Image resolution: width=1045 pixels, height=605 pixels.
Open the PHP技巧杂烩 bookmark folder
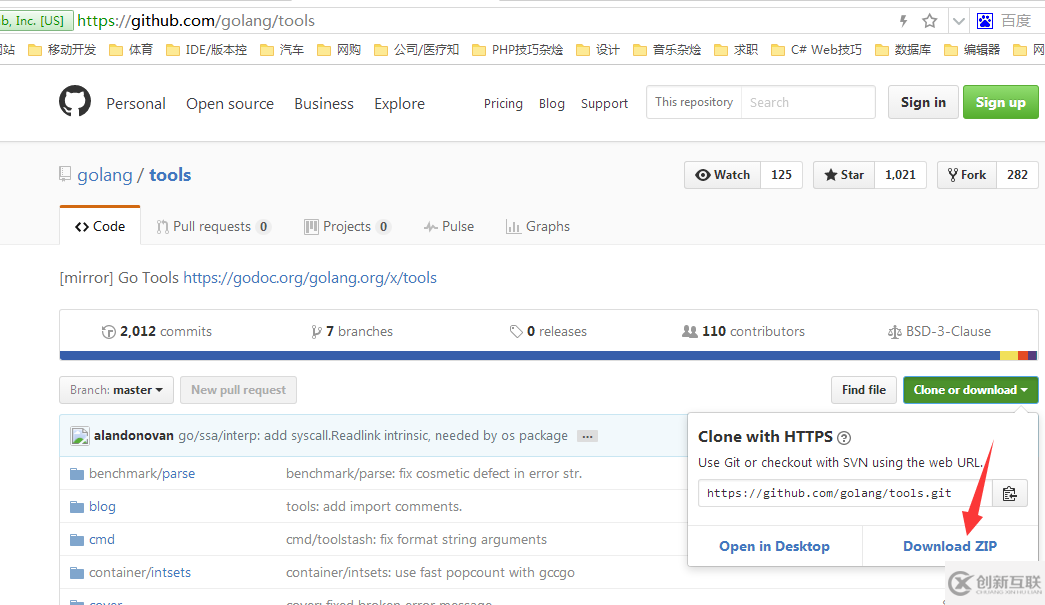(517, 50)
